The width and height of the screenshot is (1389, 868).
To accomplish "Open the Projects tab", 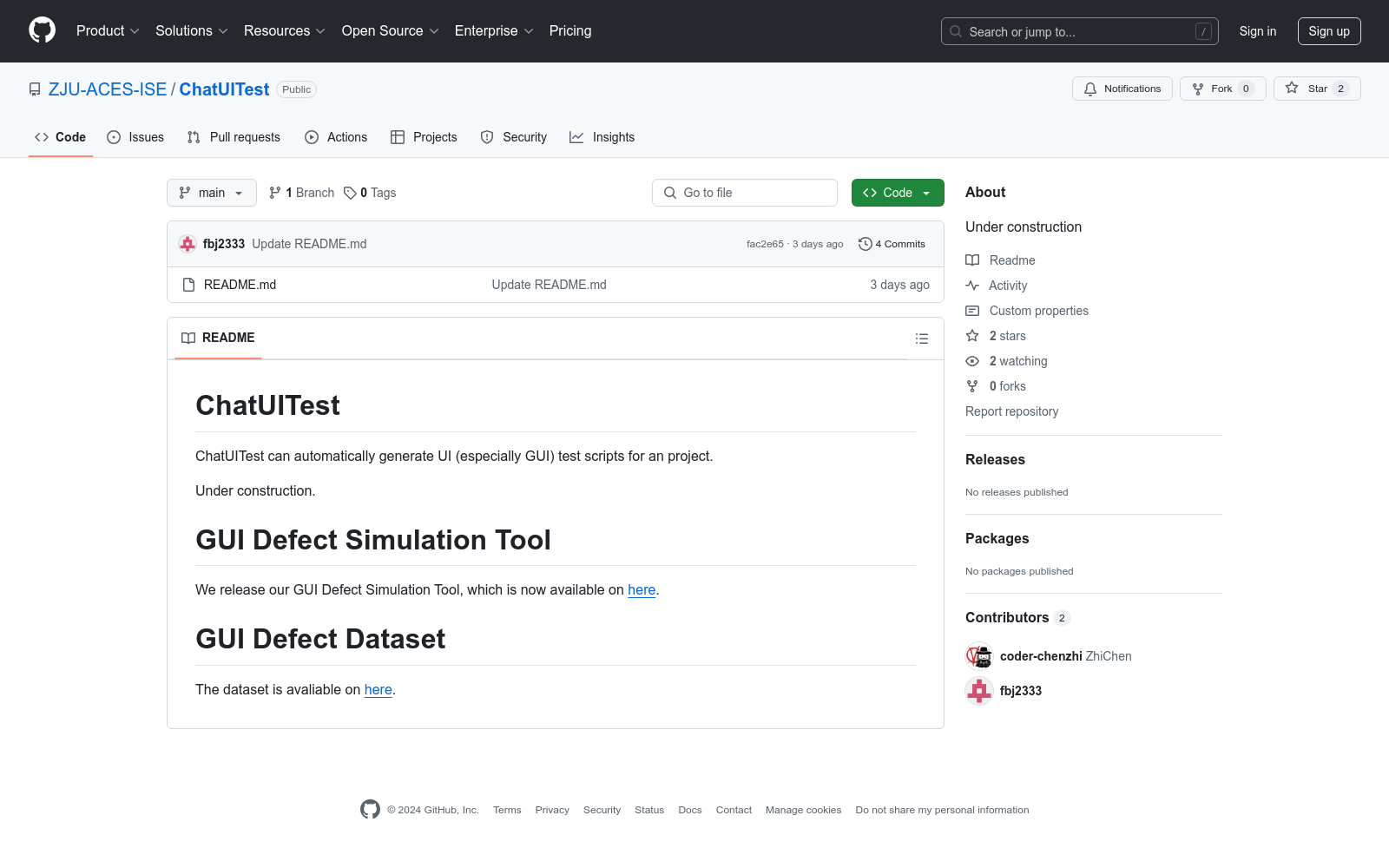I will [x=424, y=137].
